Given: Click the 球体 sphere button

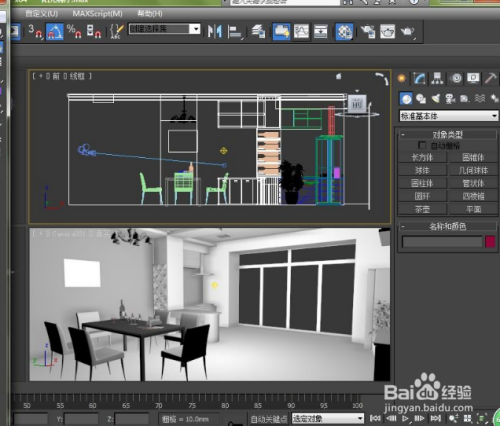Looking at the screenshot, I should tap(422, 170).
